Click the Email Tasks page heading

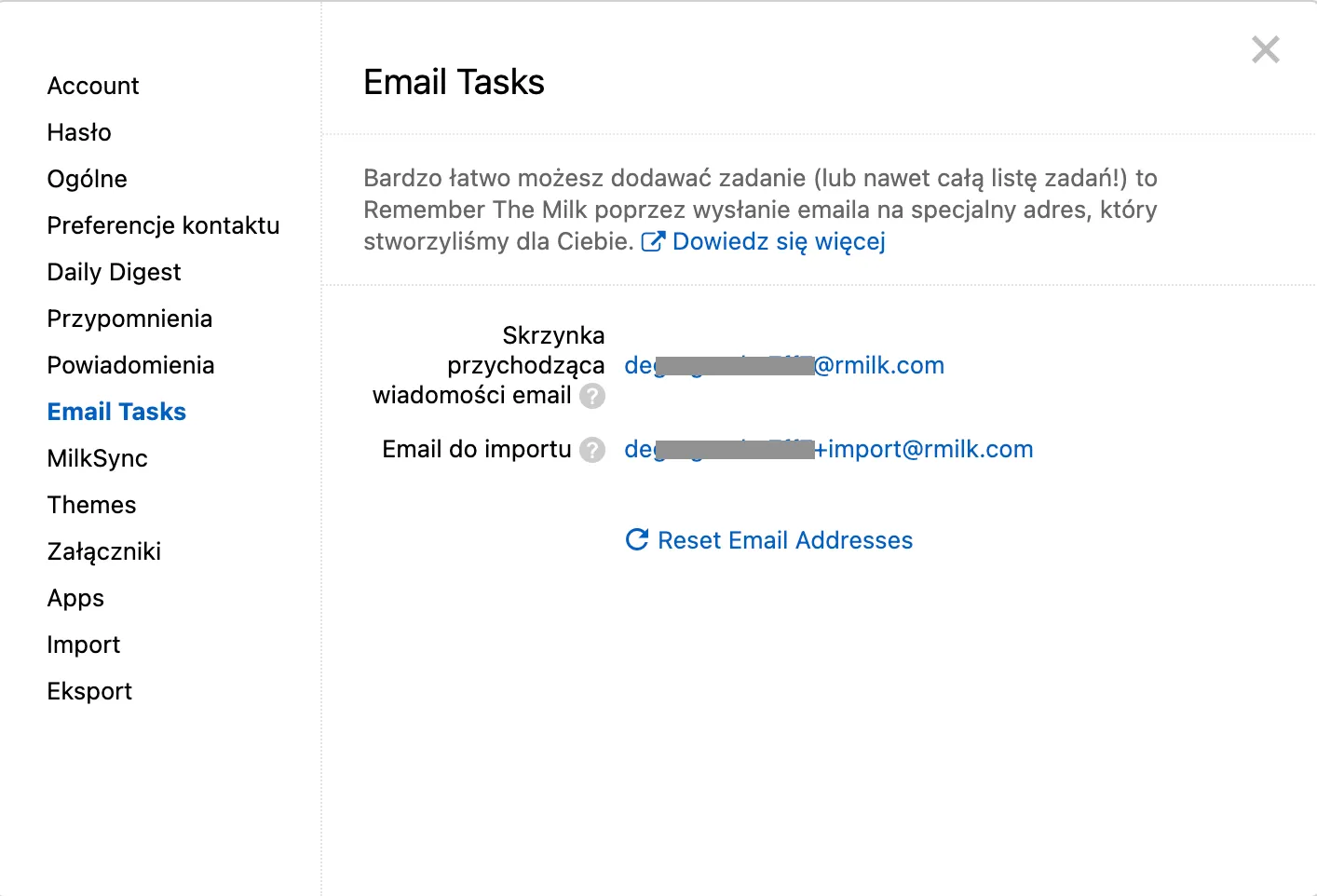click(x=454, y=82)
